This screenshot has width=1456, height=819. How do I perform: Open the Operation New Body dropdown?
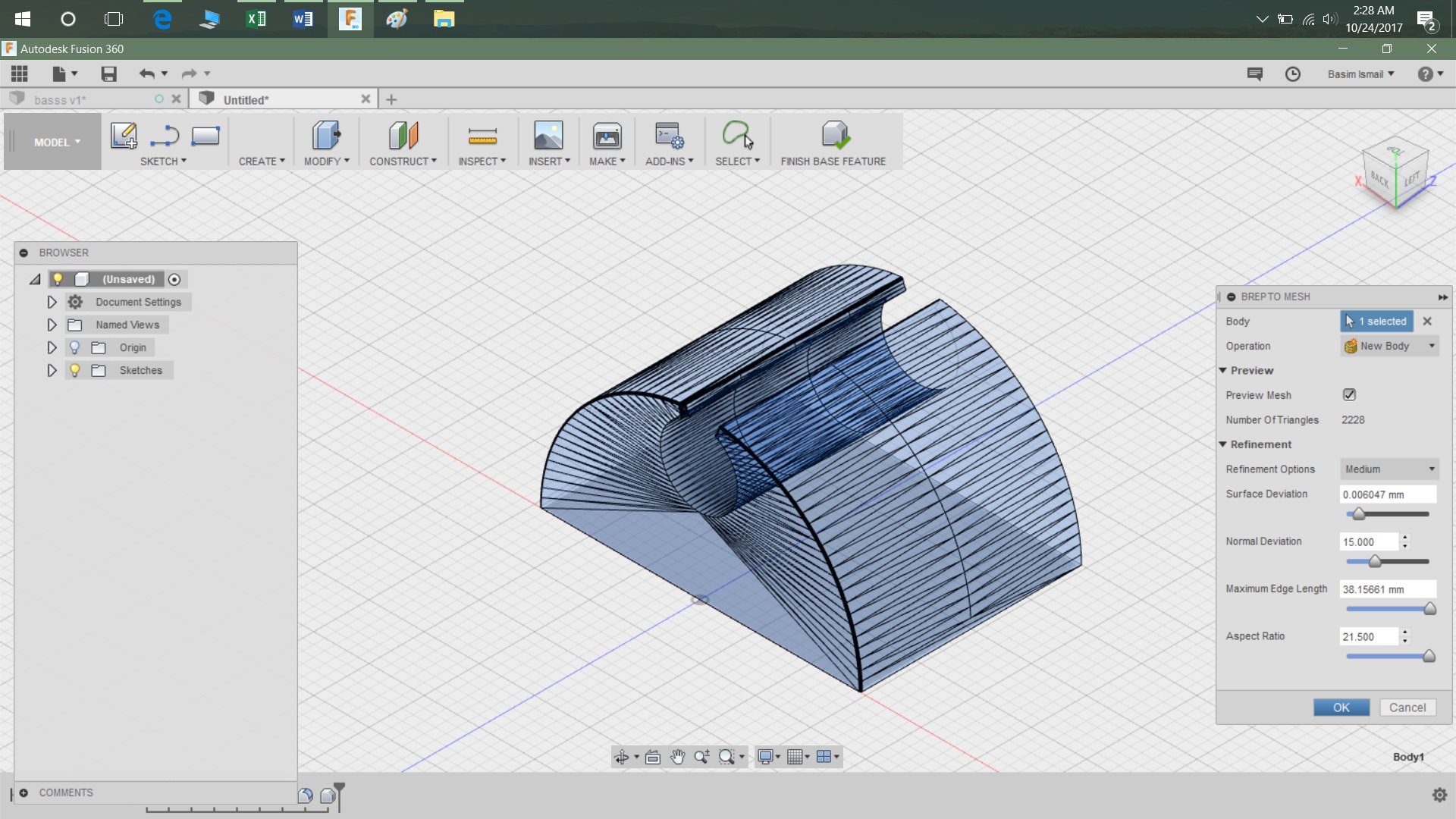1389,346
